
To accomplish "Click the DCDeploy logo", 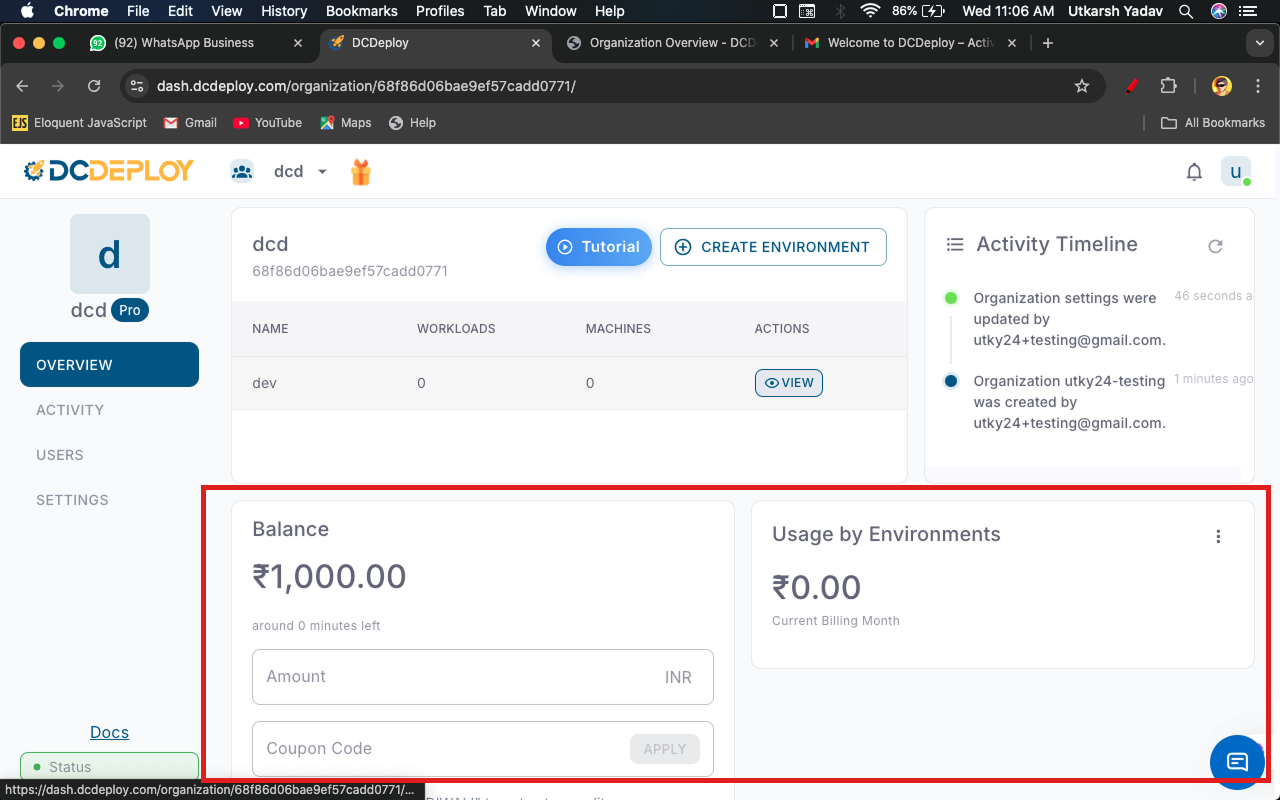I will click(109, 171).
